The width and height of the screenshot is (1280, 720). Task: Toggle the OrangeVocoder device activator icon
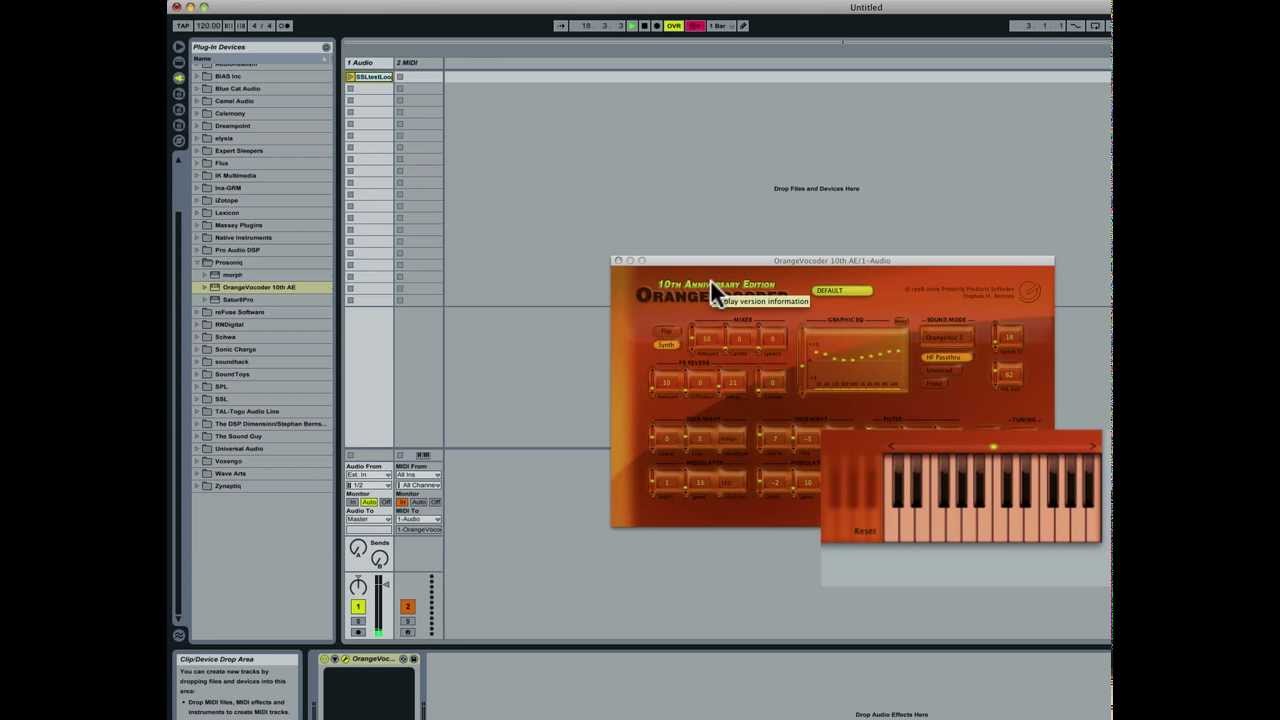point(324,659)
